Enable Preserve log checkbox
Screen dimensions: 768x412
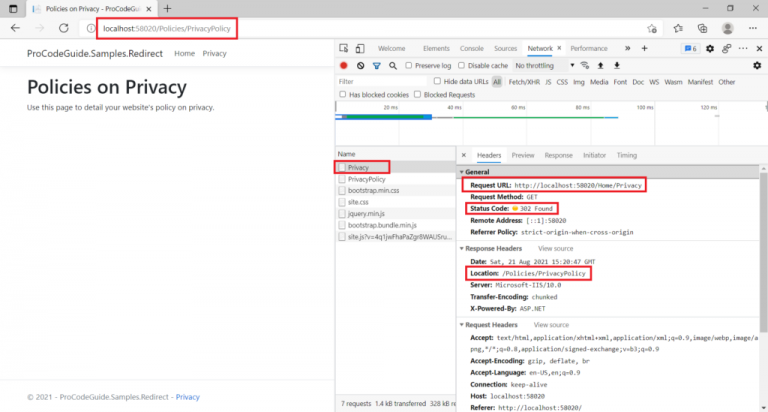[410, 65]
